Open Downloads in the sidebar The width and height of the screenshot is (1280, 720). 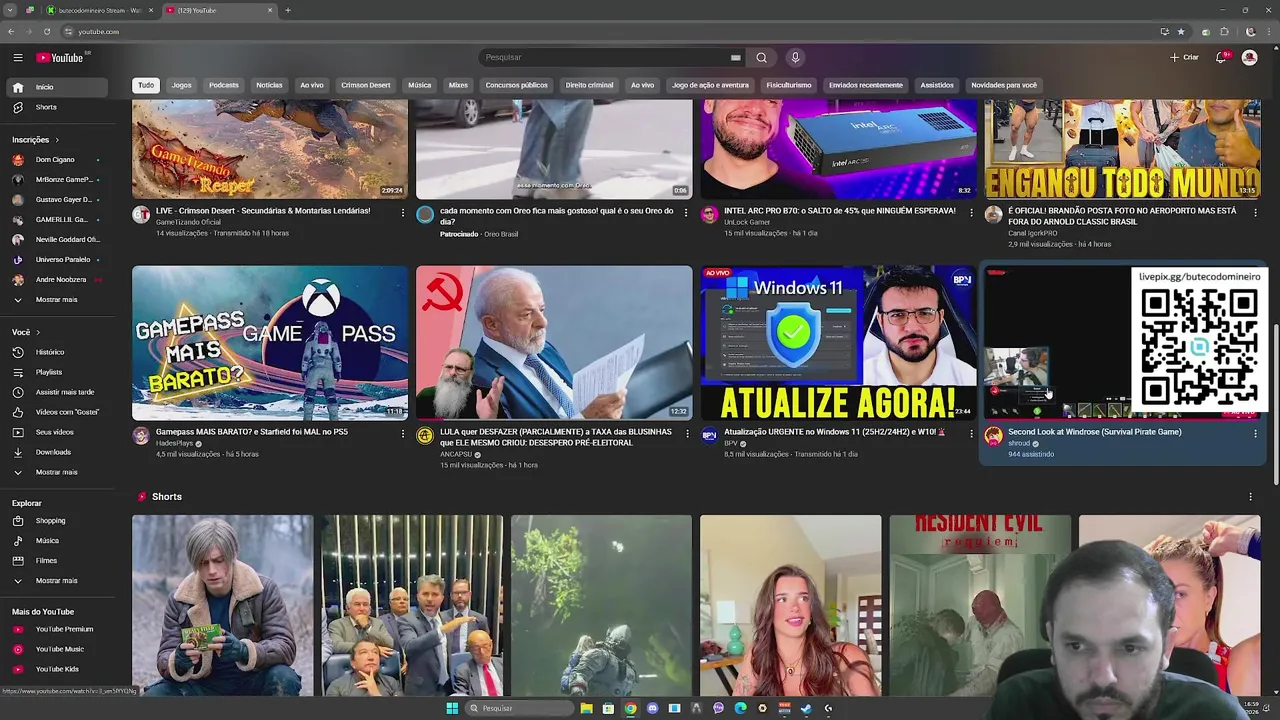[58, 452]
